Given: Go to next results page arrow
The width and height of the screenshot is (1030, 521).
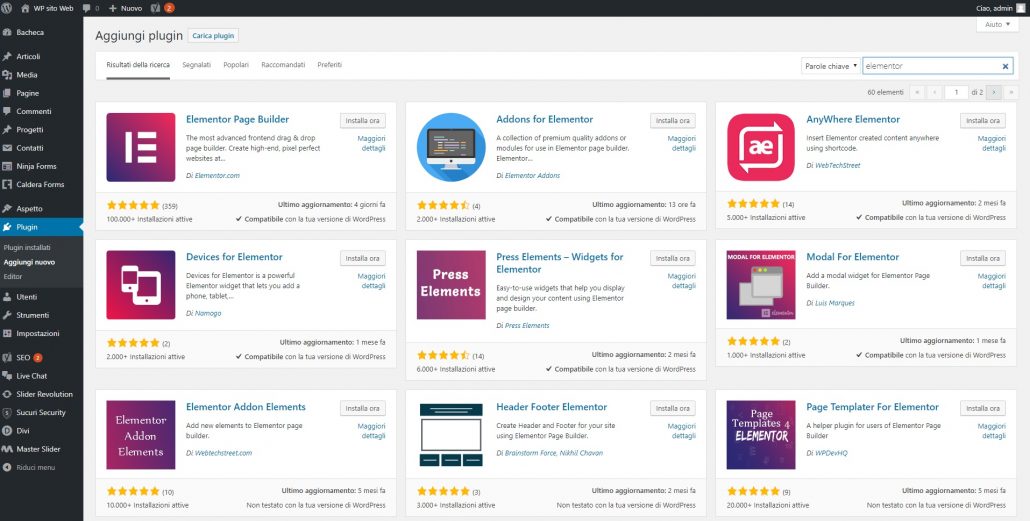Looking at the screenshot, I should 994,93.
